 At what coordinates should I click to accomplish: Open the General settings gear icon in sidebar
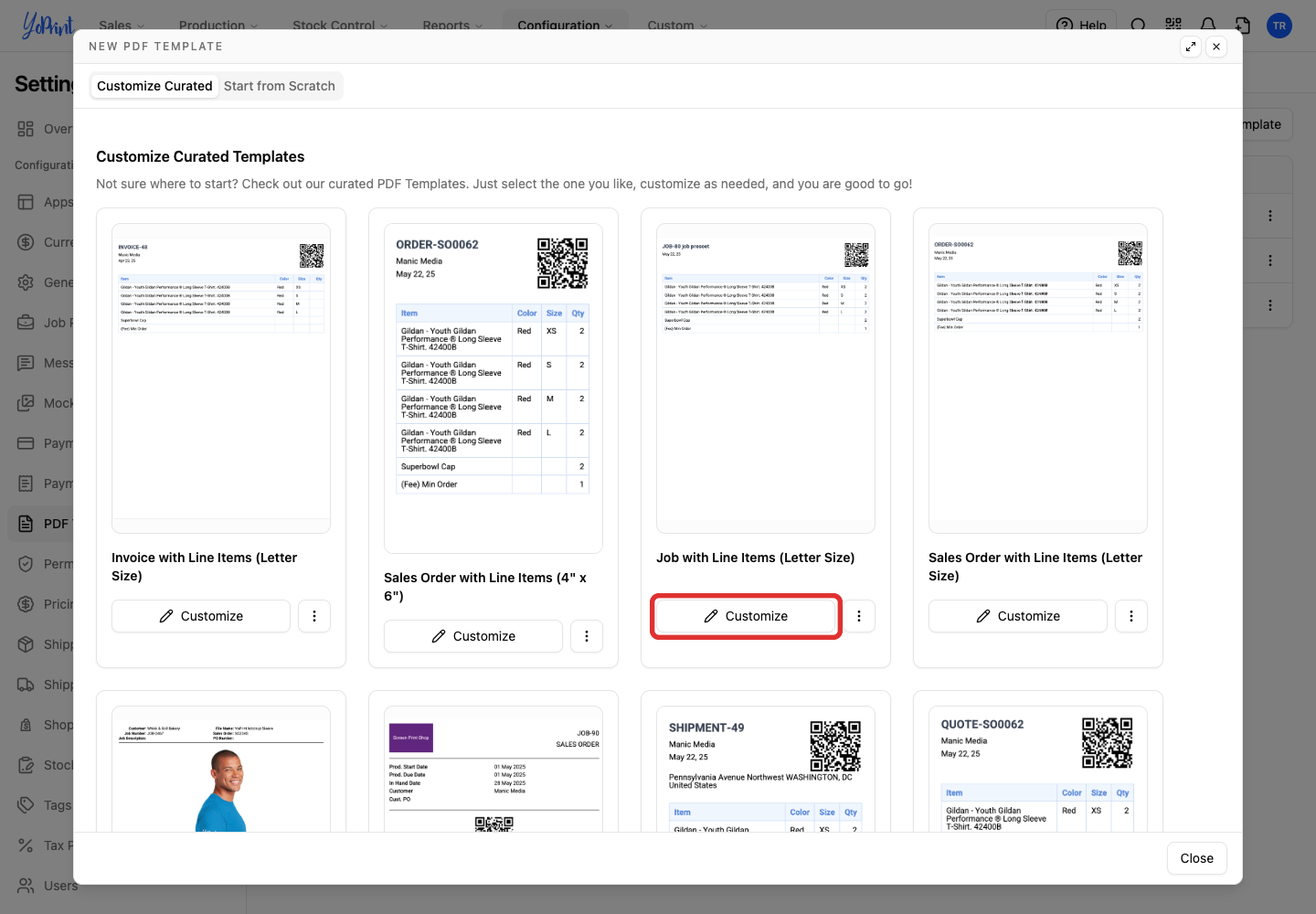point(26,282)
